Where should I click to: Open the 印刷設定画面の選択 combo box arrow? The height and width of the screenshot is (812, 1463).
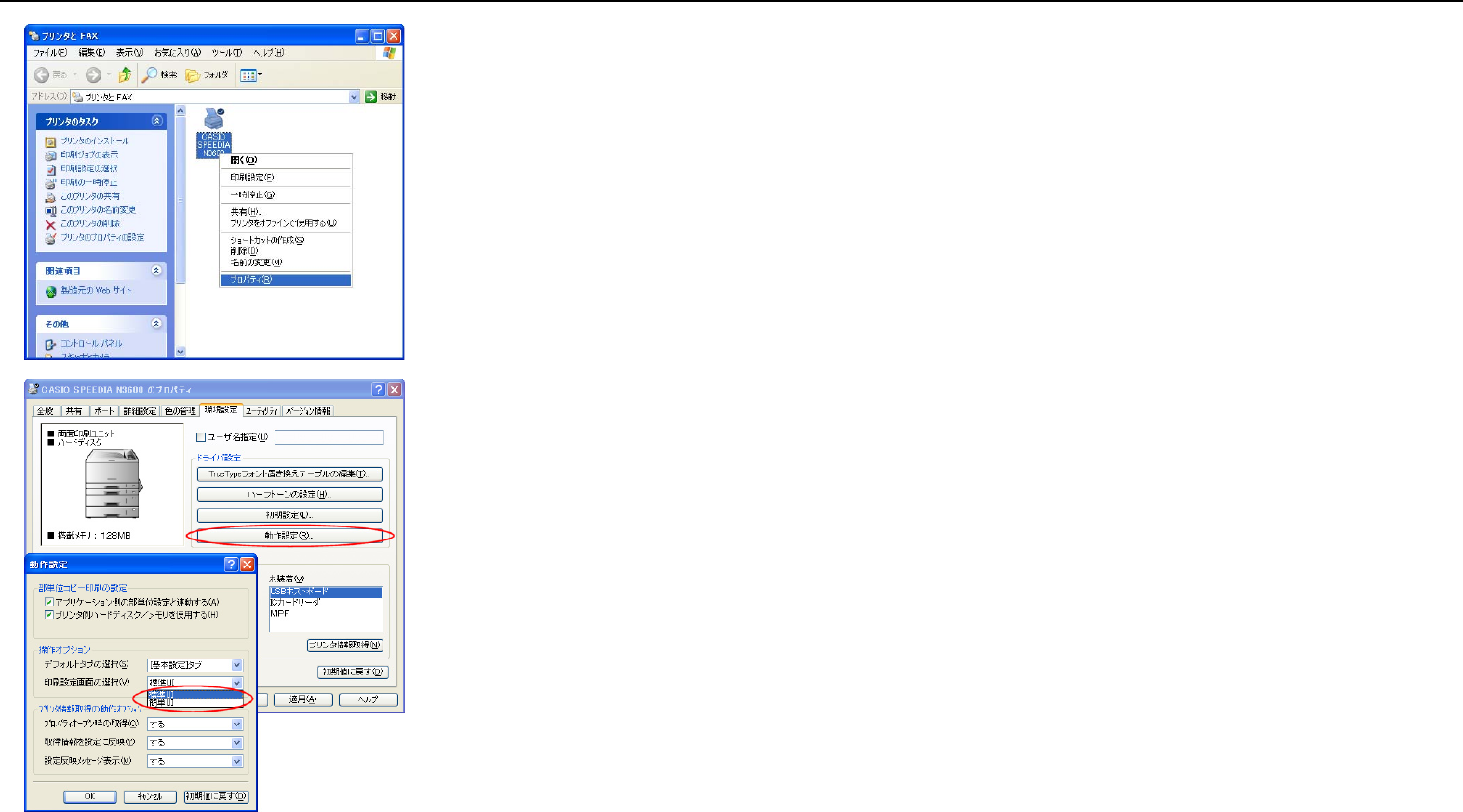tap(236, 683)
